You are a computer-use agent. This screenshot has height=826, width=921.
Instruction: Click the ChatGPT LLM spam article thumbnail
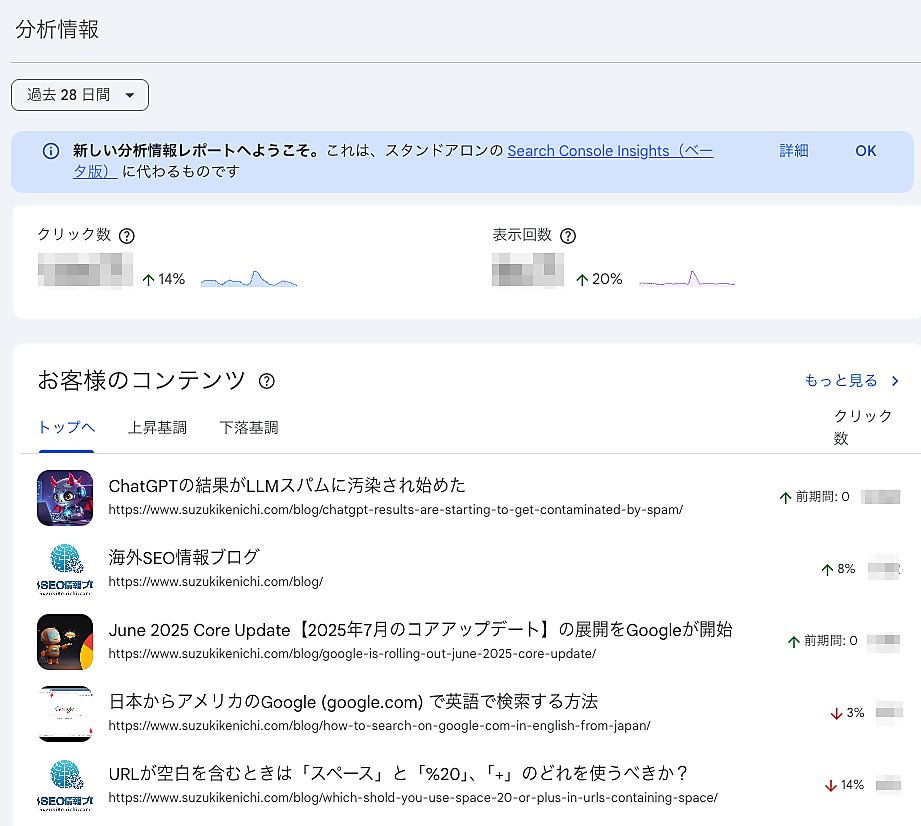[65, 497]
